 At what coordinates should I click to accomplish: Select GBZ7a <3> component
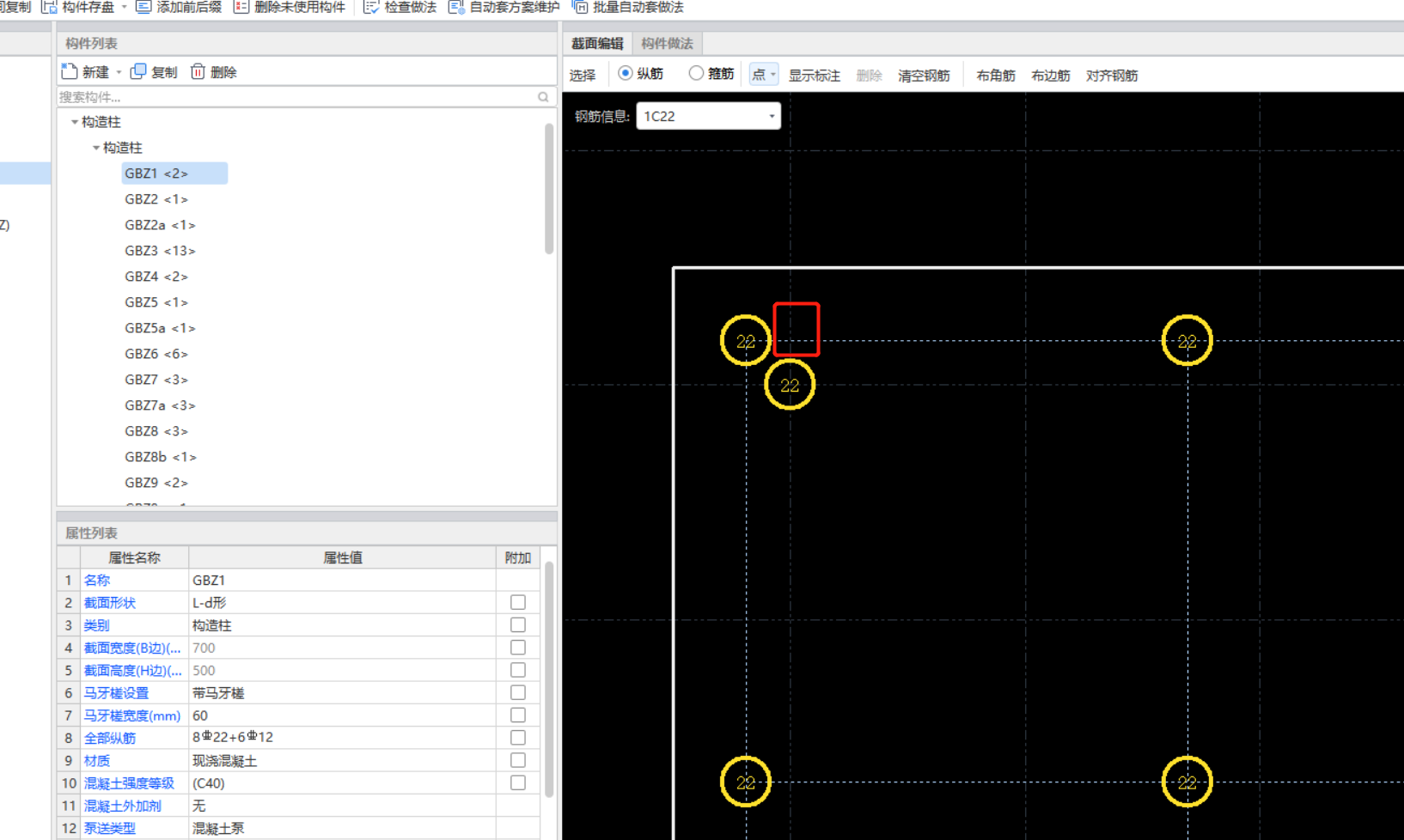[160, 405]
